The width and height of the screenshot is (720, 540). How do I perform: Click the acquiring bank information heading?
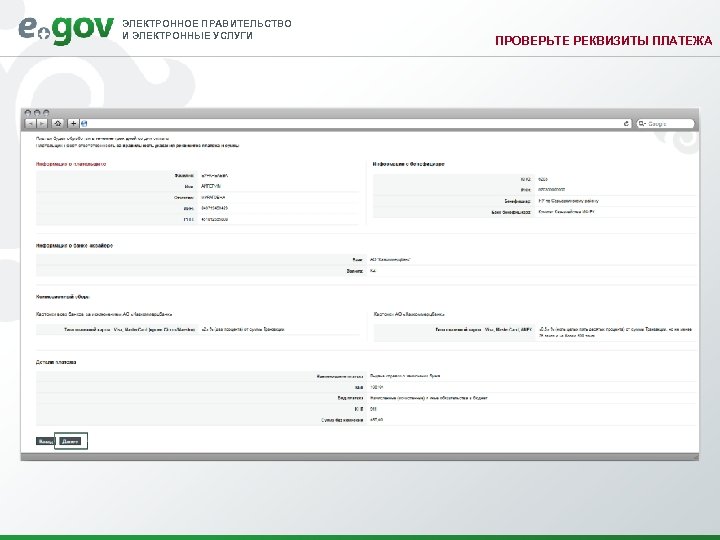pos(74,246)
